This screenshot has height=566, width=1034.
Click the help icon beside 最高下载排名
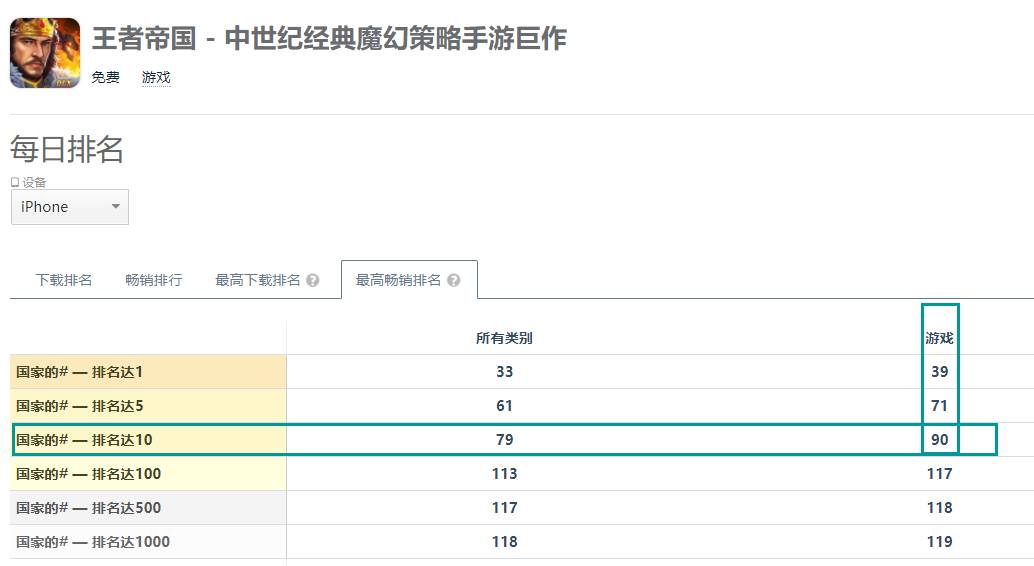(313, 280)
